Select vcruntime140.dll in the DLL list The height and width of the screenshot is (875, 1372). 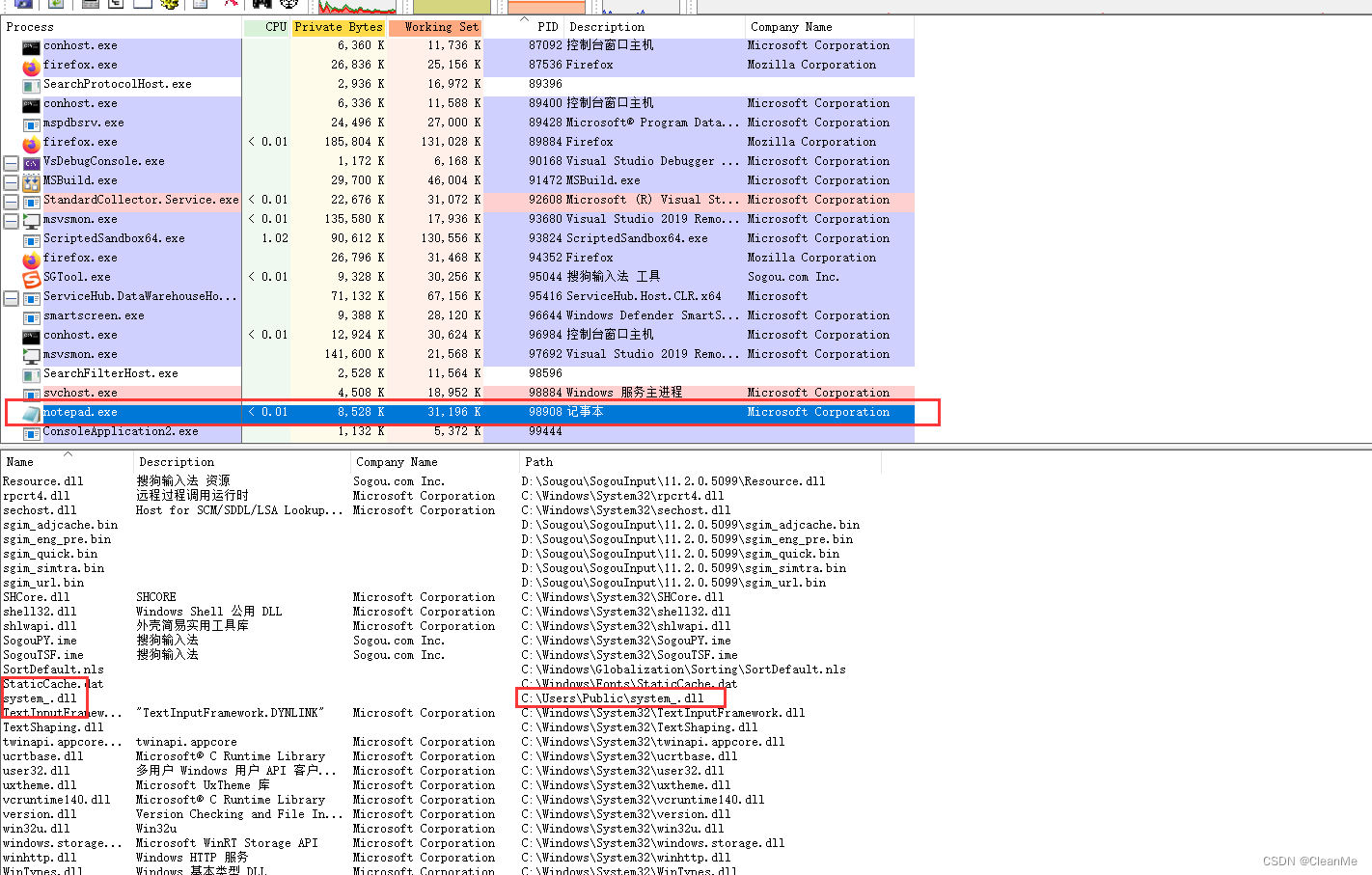57,800
